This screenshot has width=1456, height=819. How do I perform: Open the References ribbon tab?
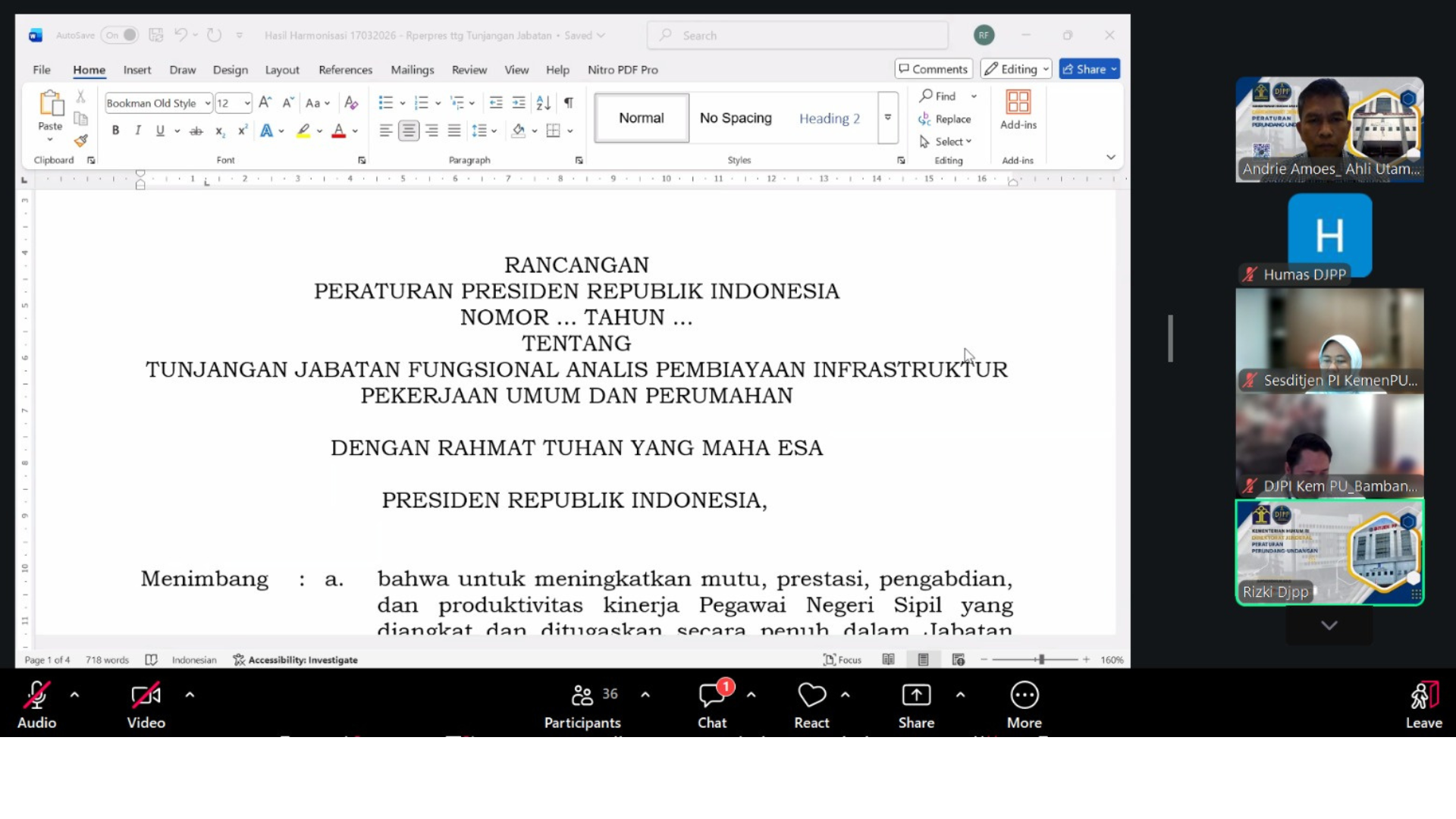click(x=345, y=70)
